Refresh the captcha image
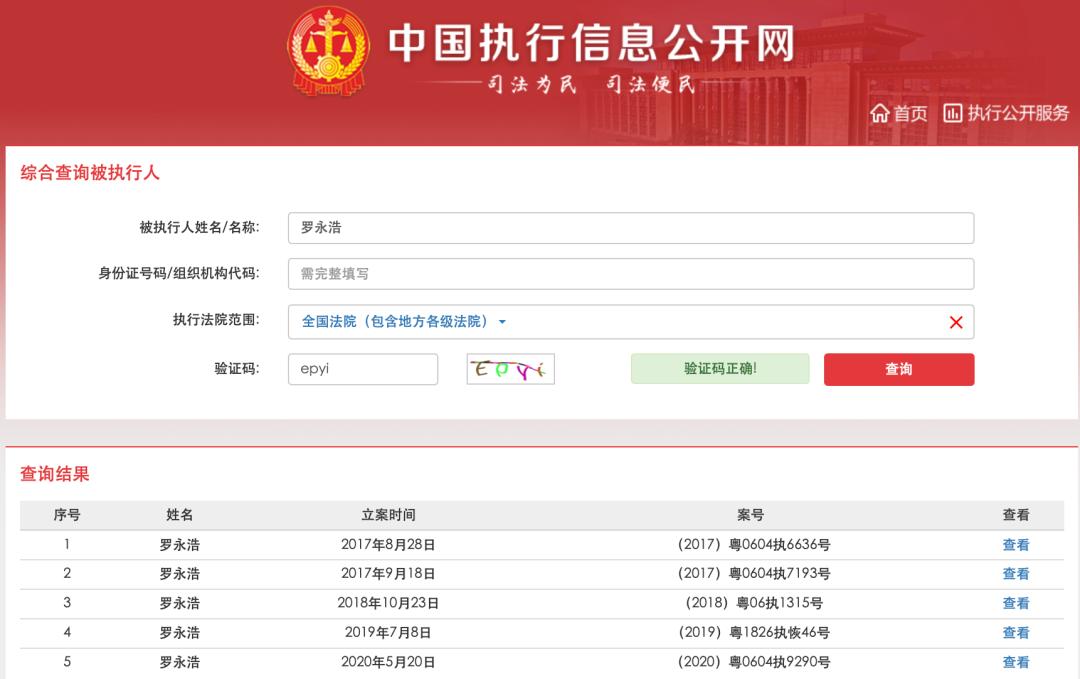Viewport: 1080px width, 679px height. [510, 369]
